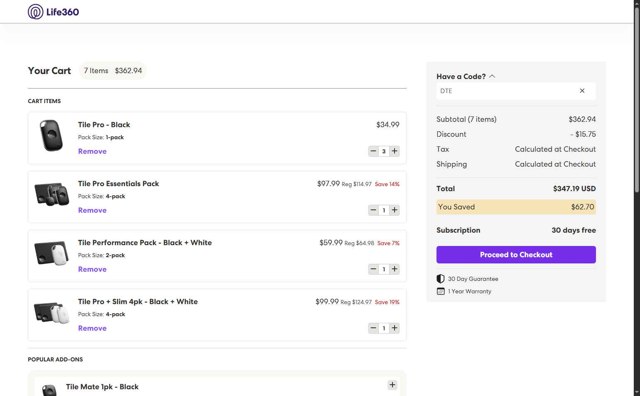
Task: Click the 1 Year Warranty icon
Action: click(440, 291)
